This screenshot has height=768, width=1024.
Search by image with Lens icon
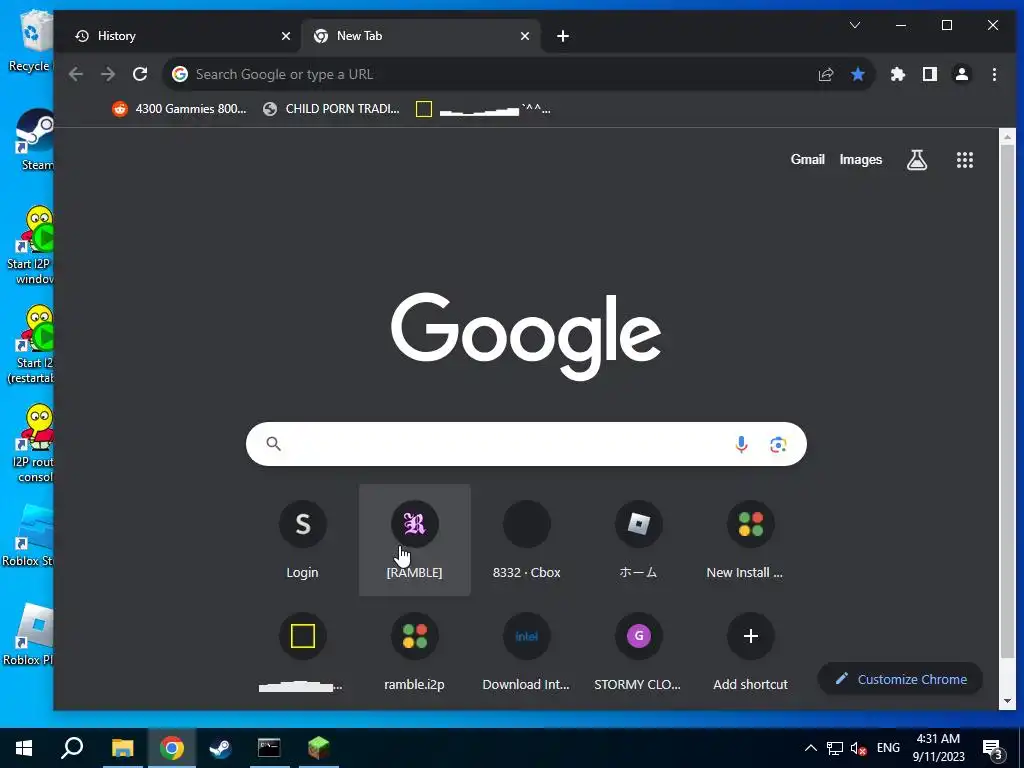pos(778,445)
